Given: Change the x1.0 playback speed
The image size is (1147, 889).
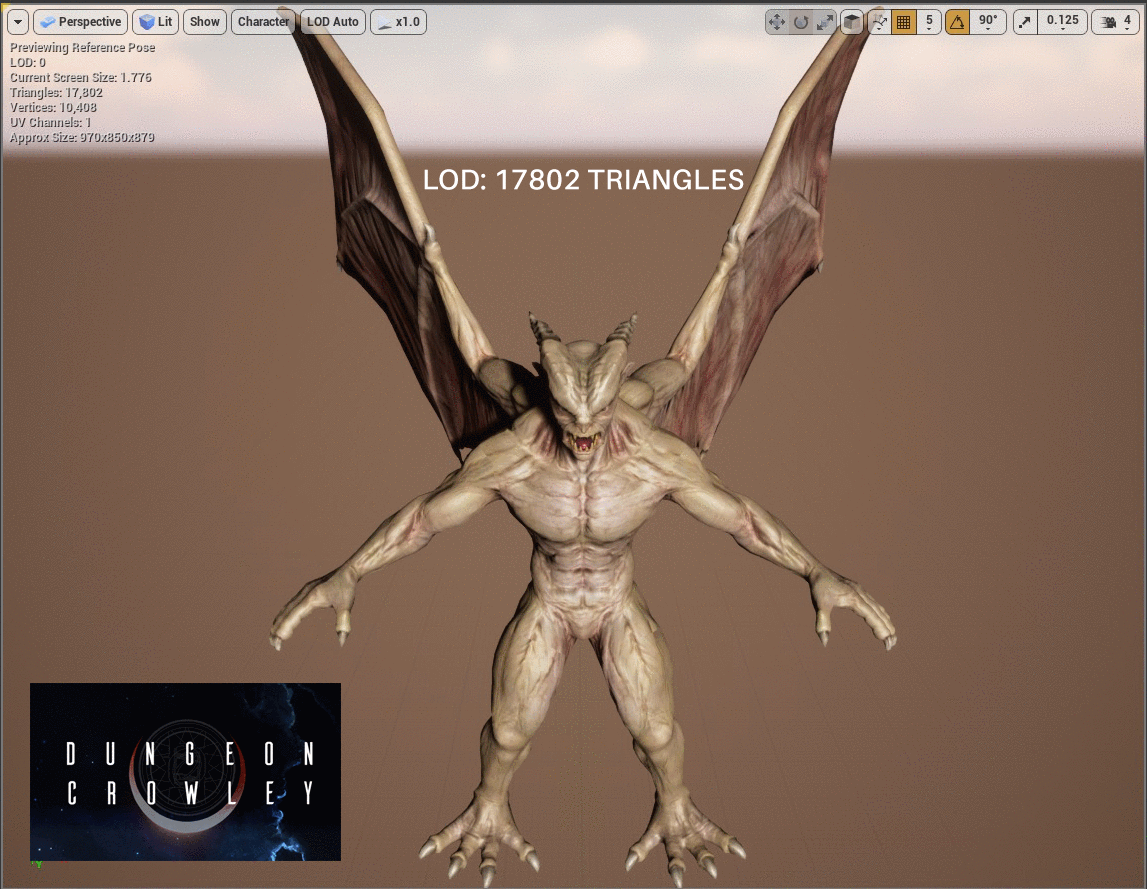Looking at the screenshot, I should [398, 22].
